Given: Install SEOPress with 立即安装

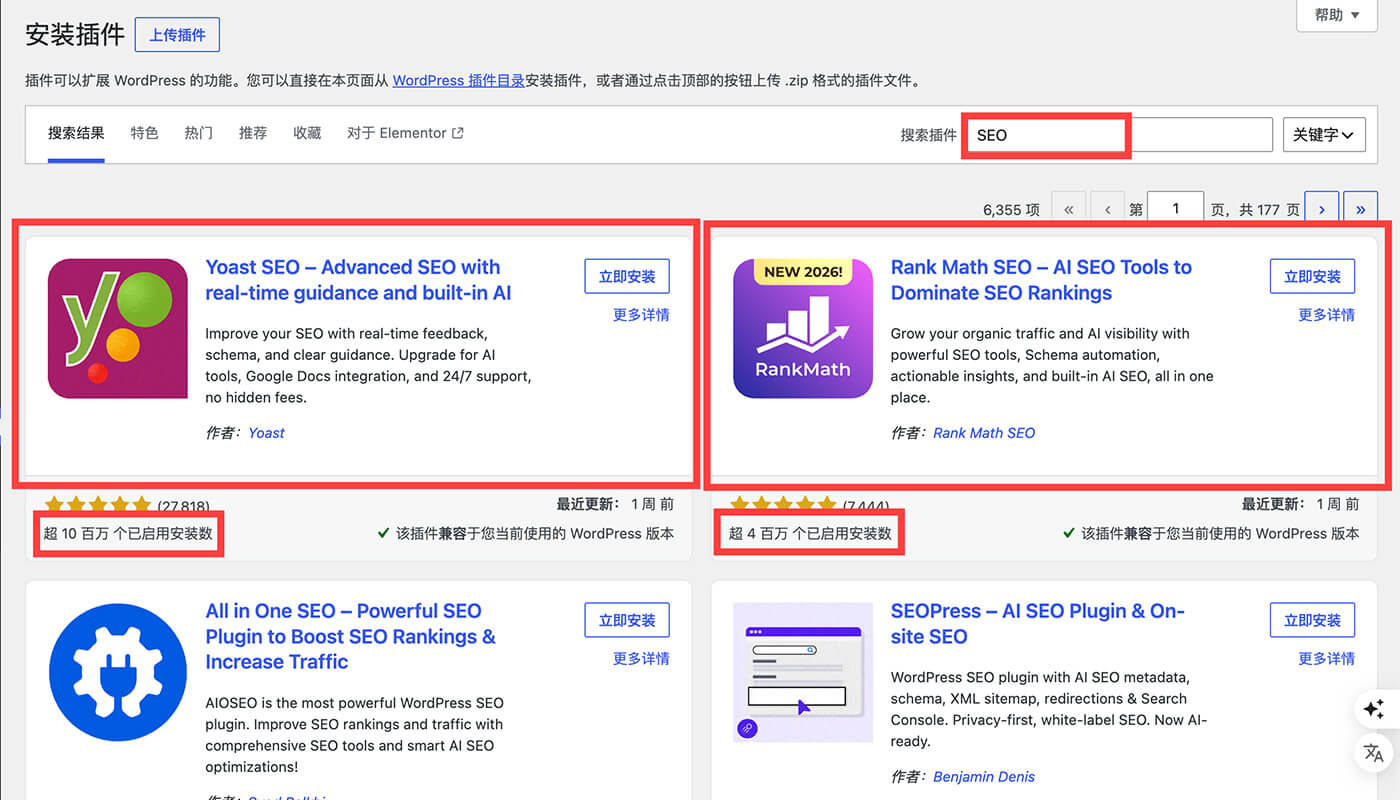Looking at the screenshot, I should 1312,620.
